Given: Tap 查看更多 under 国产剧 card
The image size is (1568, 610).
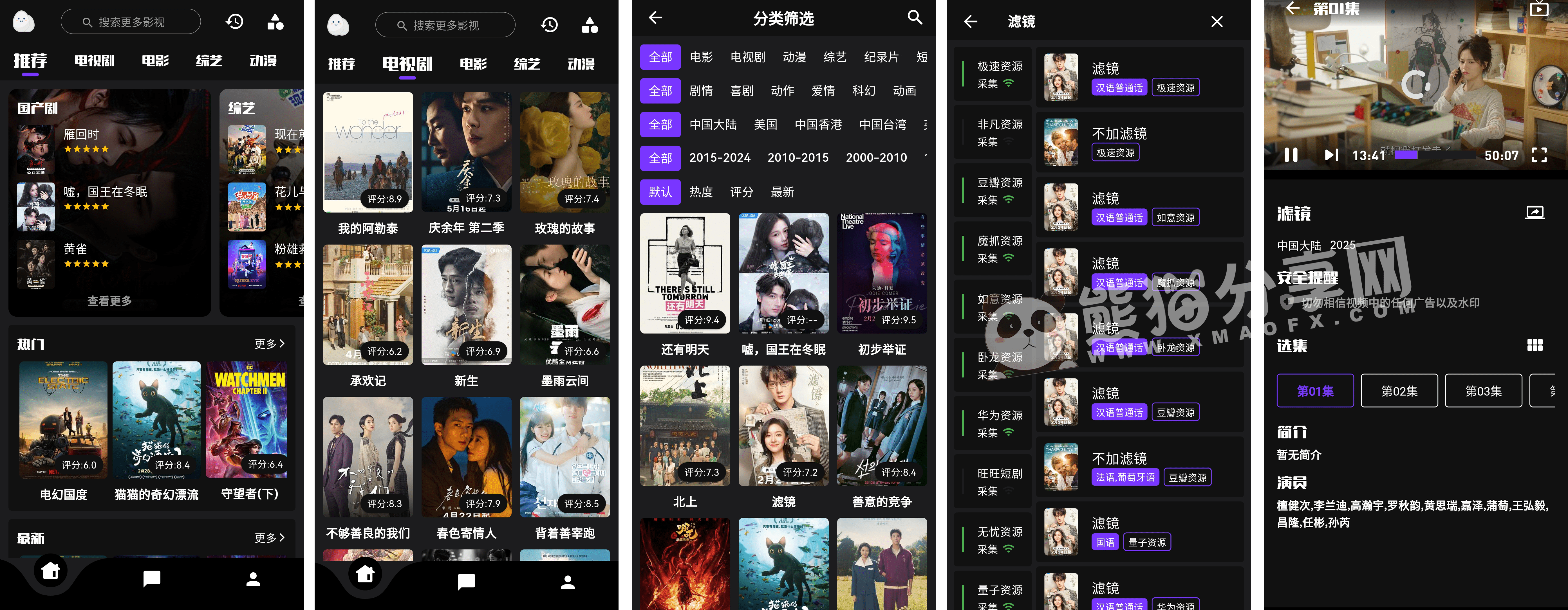Looking at the screenshot, I should pyautogui.click(x=109, y=301).
